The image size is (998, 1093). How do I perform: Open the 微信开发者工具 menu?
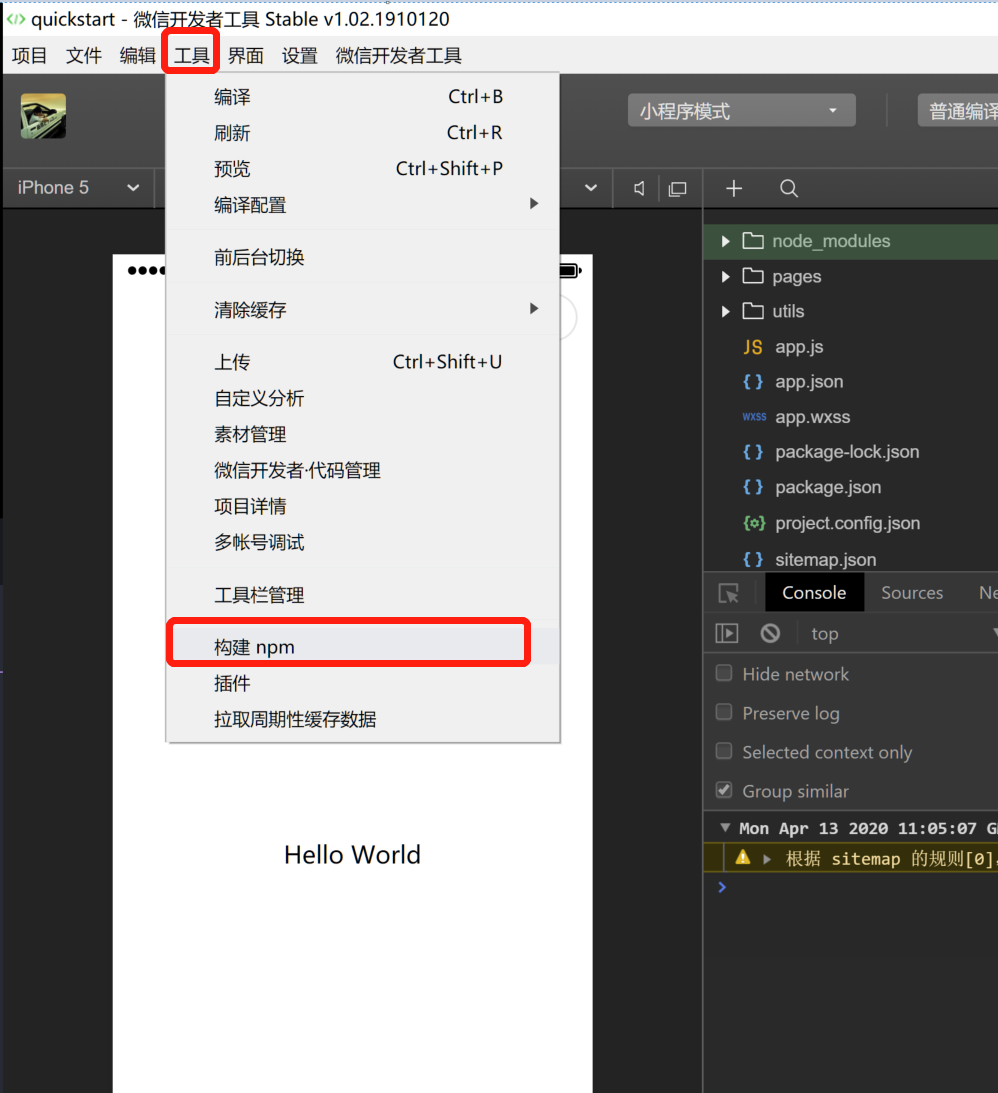(x=398, y=55)
